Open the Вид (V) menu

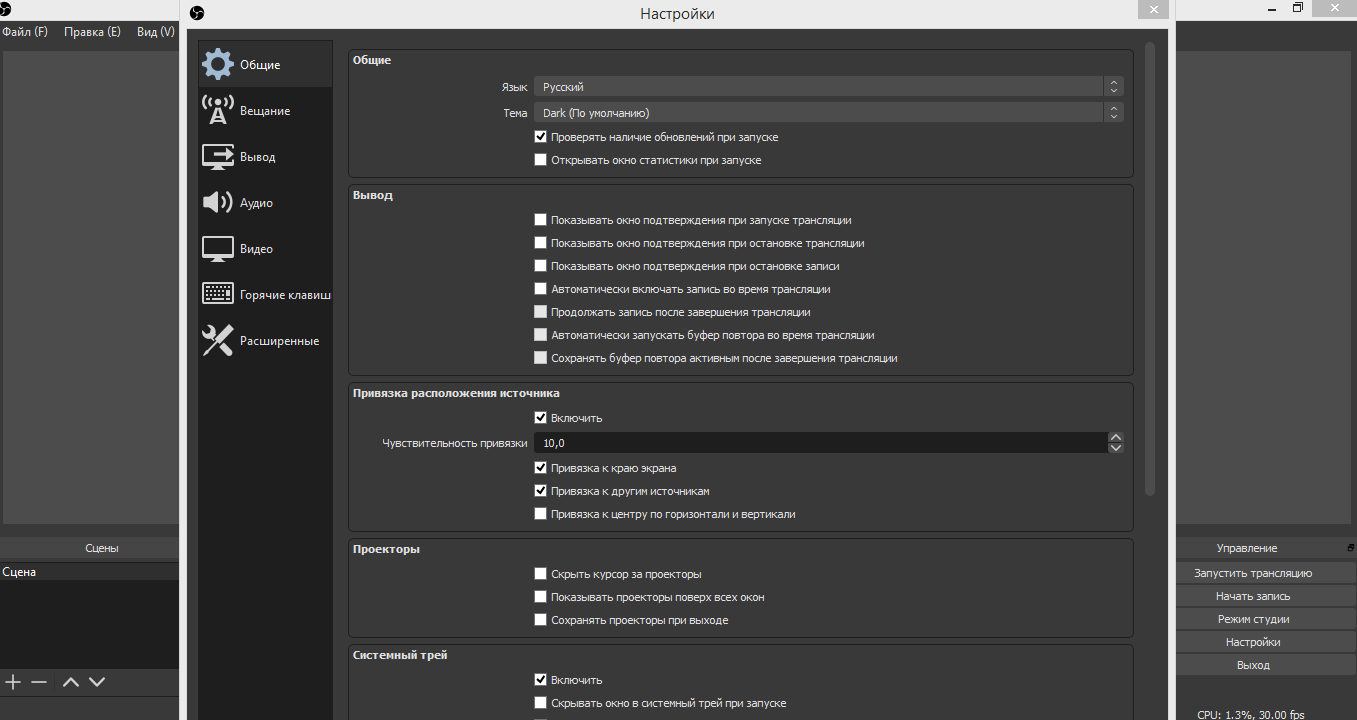[155, 32]
